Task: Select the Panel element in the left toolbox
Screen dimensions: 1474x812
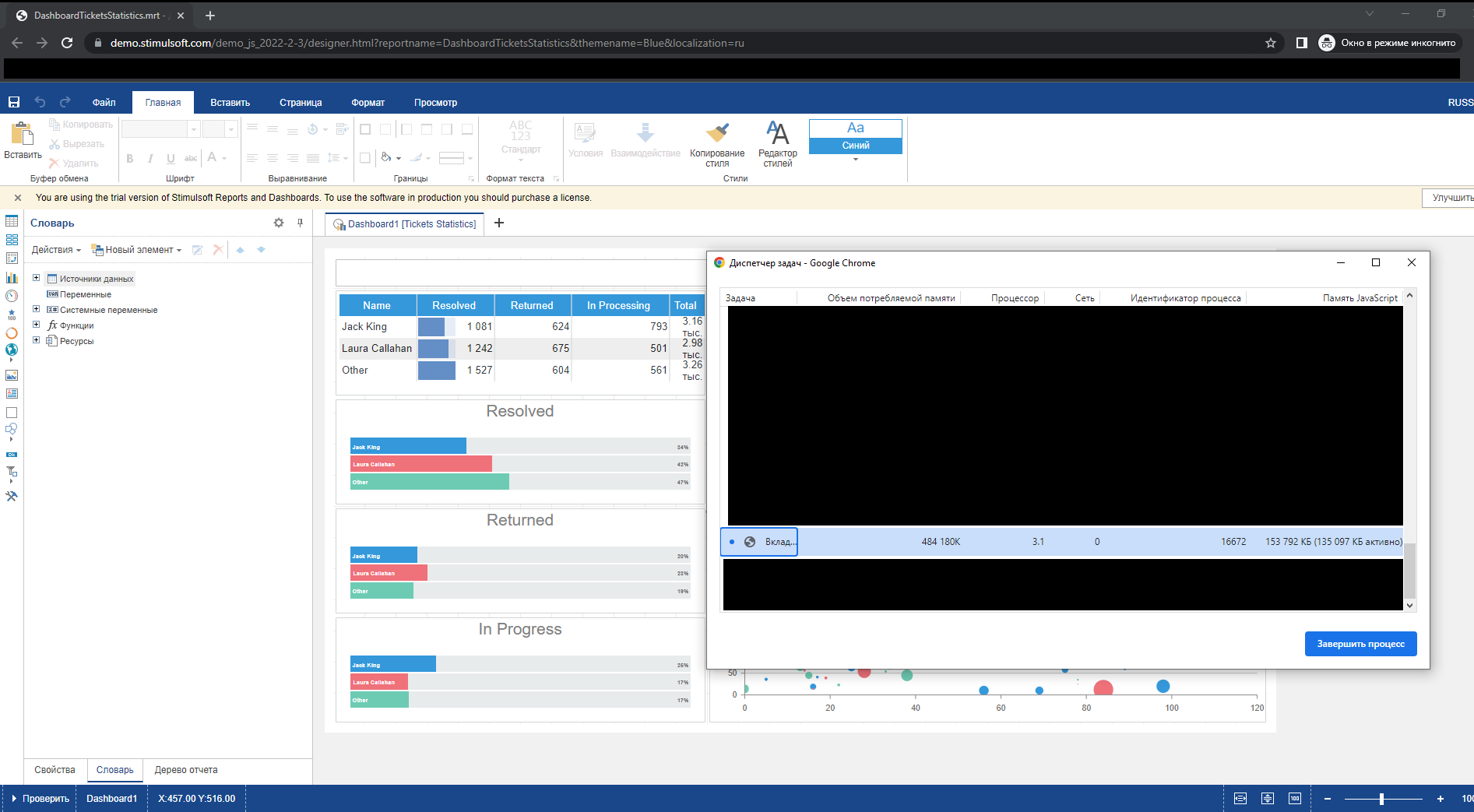Action: click(12, 413)
